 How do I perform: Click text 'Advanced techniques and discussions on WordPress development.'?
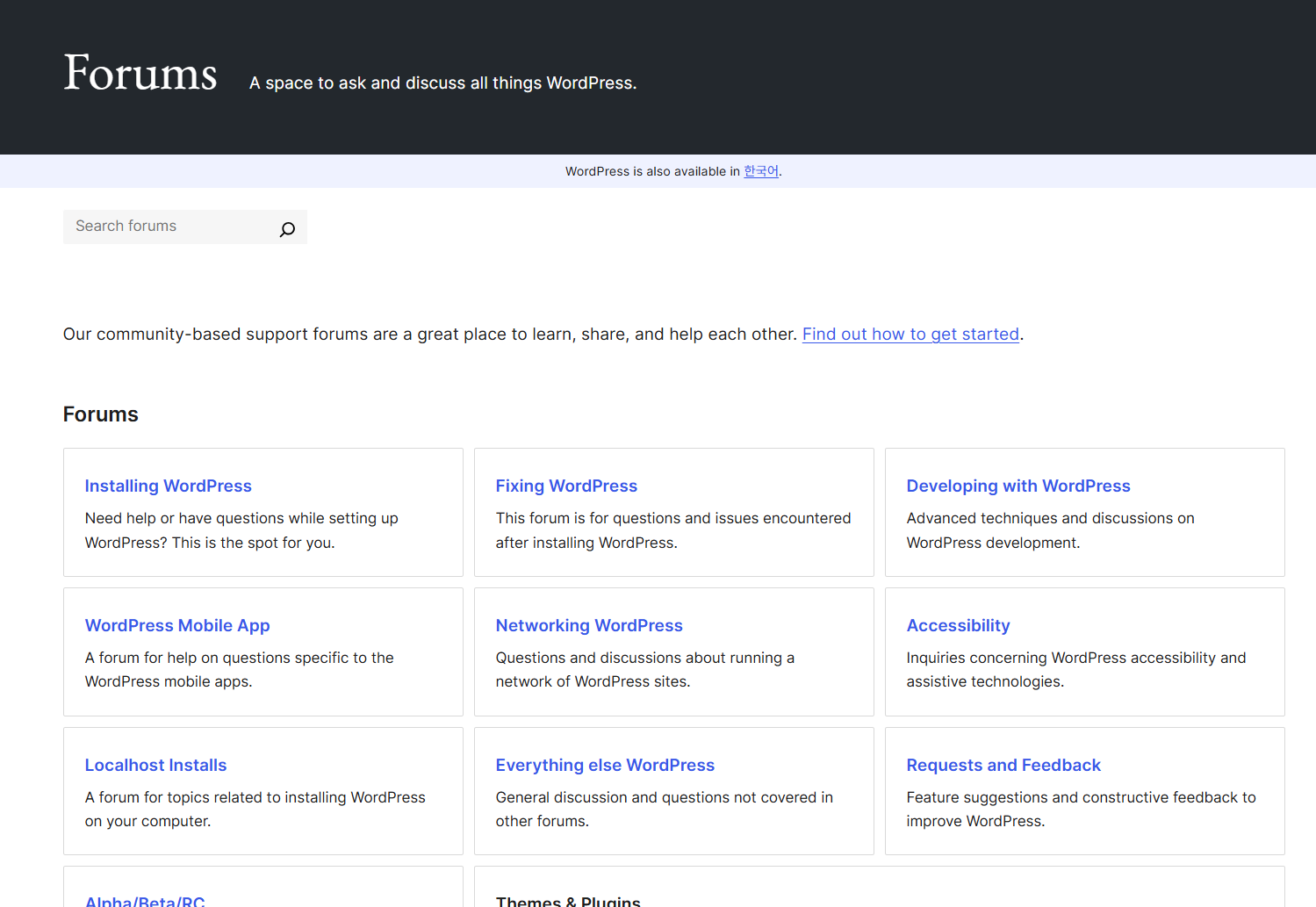point(1050,530)
